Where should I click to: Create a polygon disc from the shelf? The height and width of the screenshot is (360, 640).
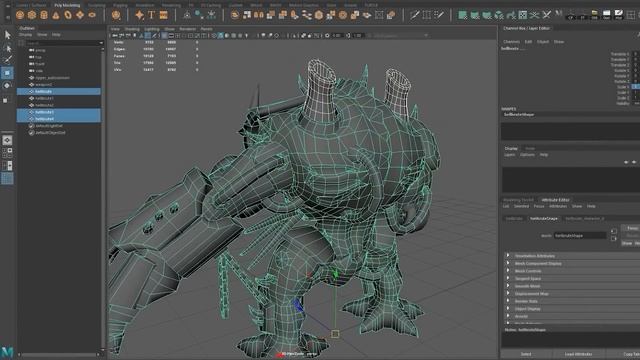tap(92, 16)
